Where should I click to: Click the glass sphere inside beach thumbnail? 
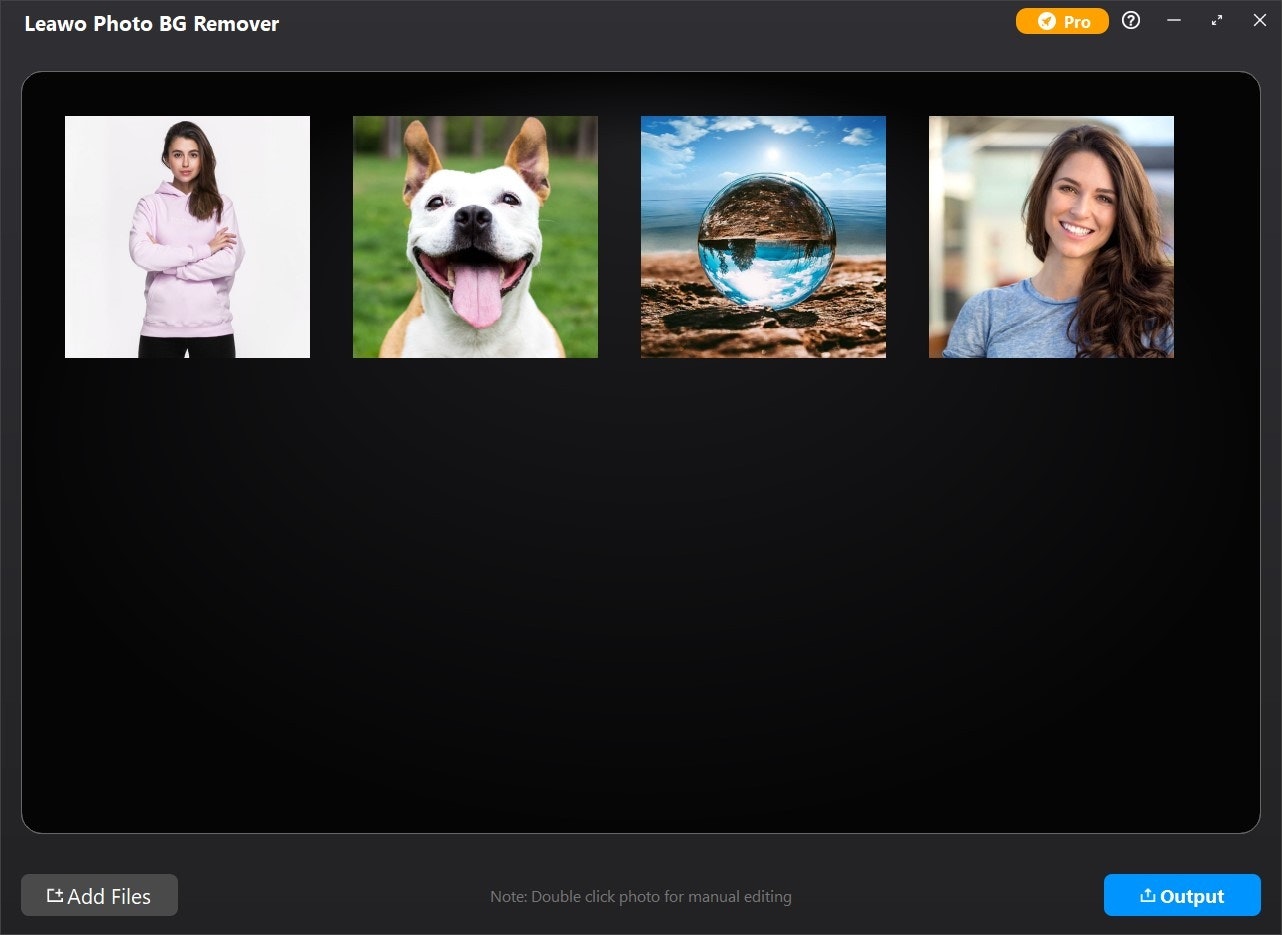pos(765,241)
